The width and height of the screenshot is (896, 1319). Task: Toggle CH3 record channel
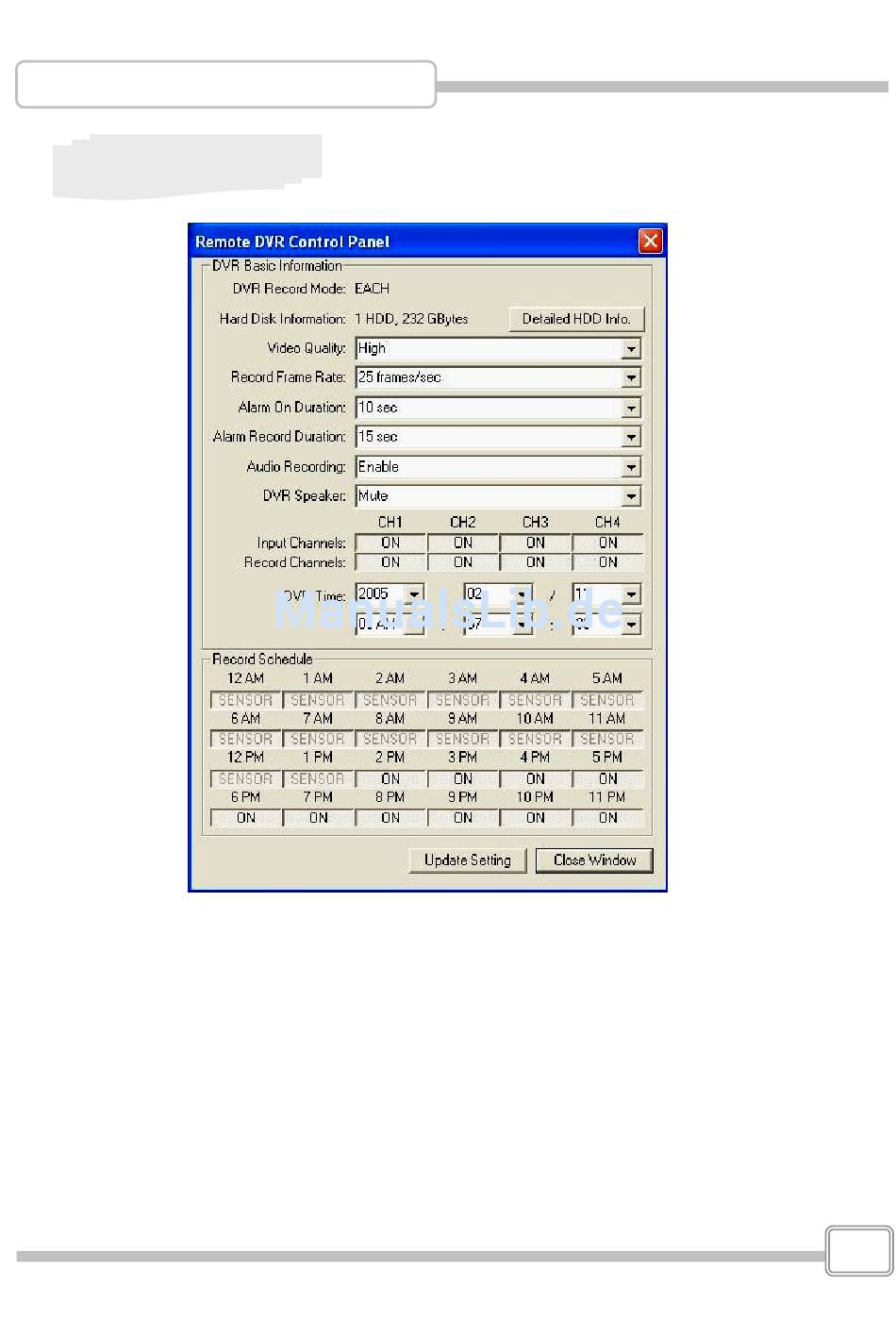[536, 562]
